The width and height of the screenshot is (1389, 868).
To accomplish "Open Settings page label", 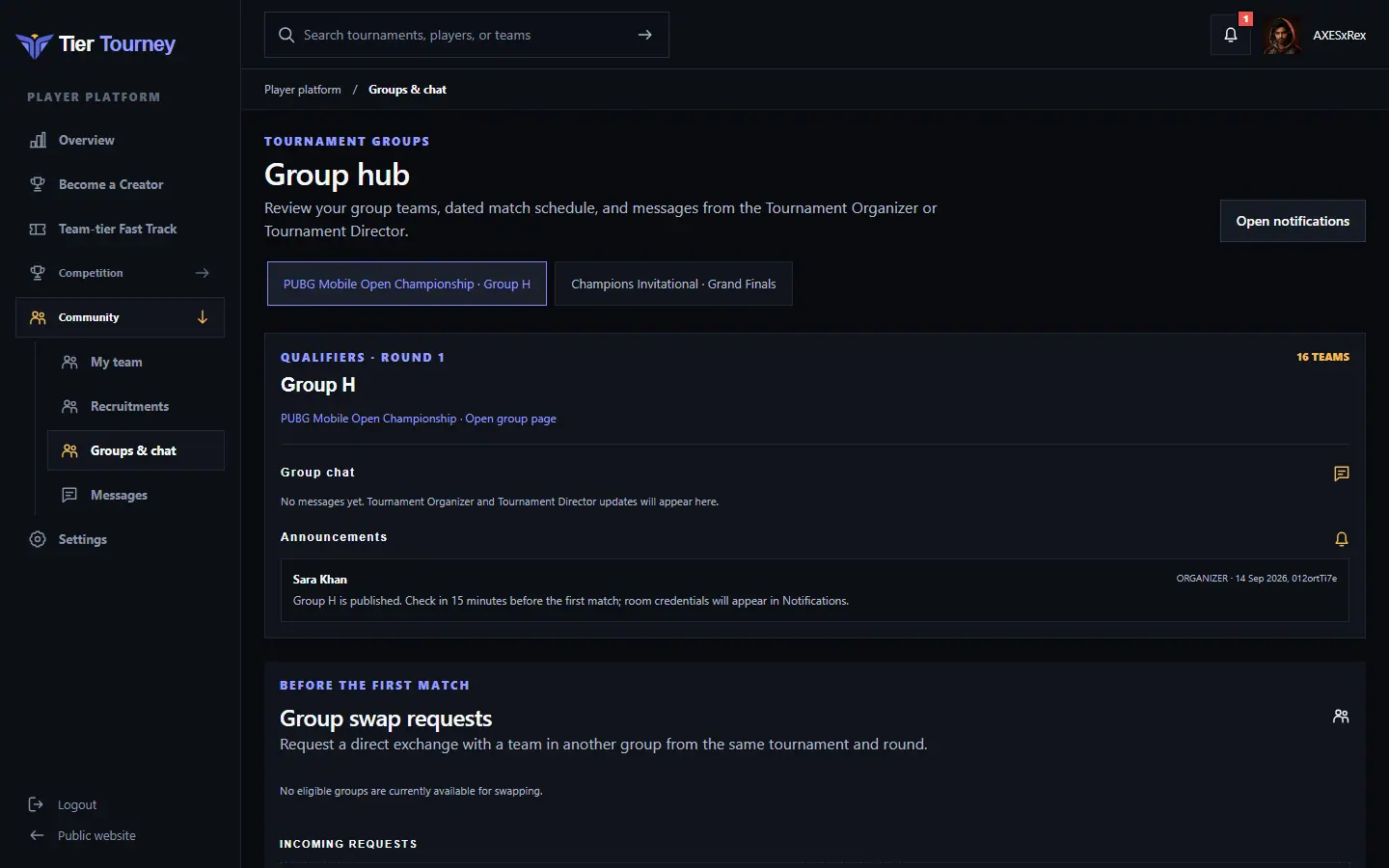I will [83, 539].
